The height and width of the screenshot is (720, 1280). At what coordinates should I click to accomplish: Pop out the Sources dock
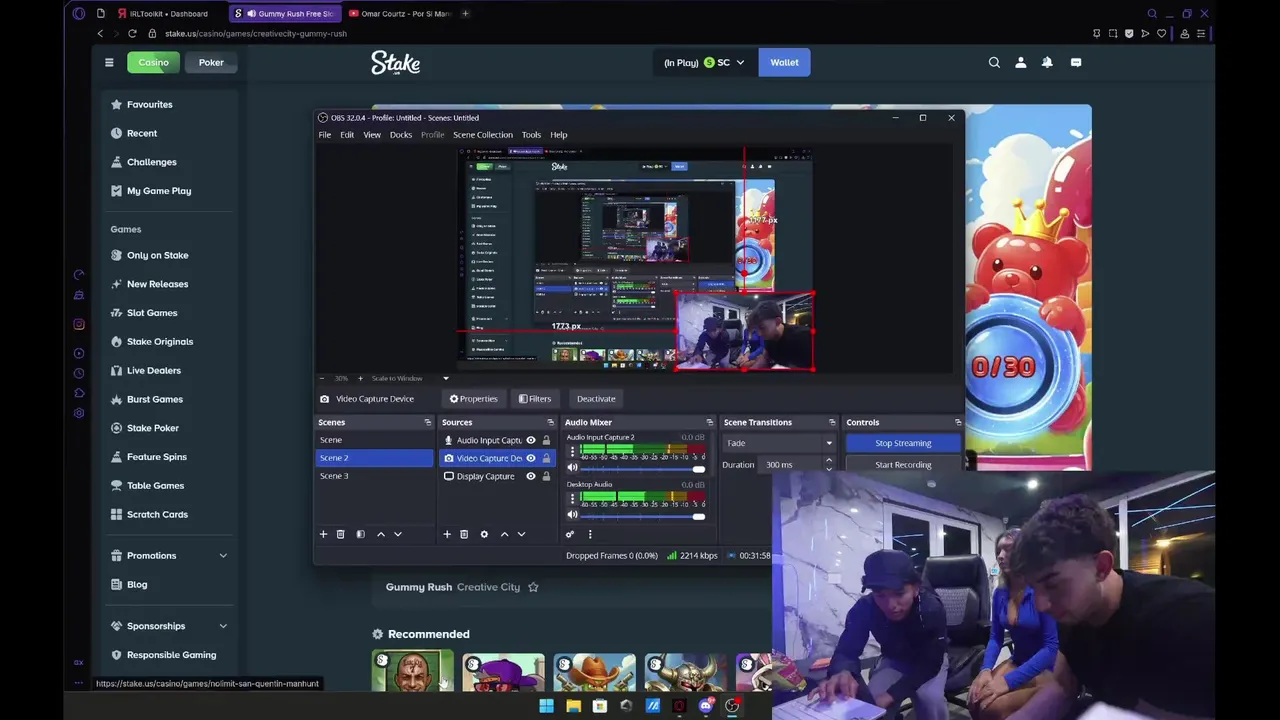click(x=550, y=422)
